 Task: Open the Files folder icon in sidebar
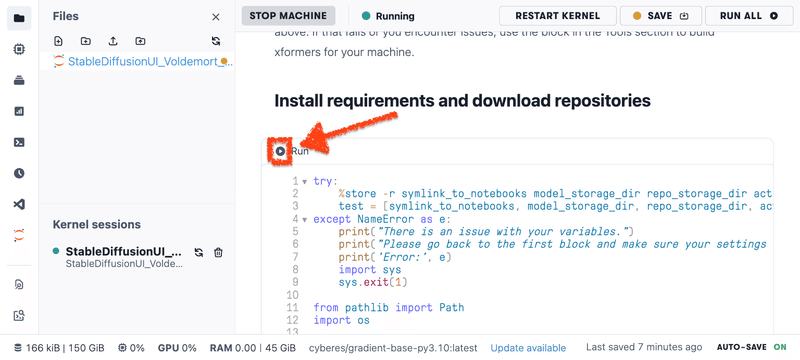[19, 18]
